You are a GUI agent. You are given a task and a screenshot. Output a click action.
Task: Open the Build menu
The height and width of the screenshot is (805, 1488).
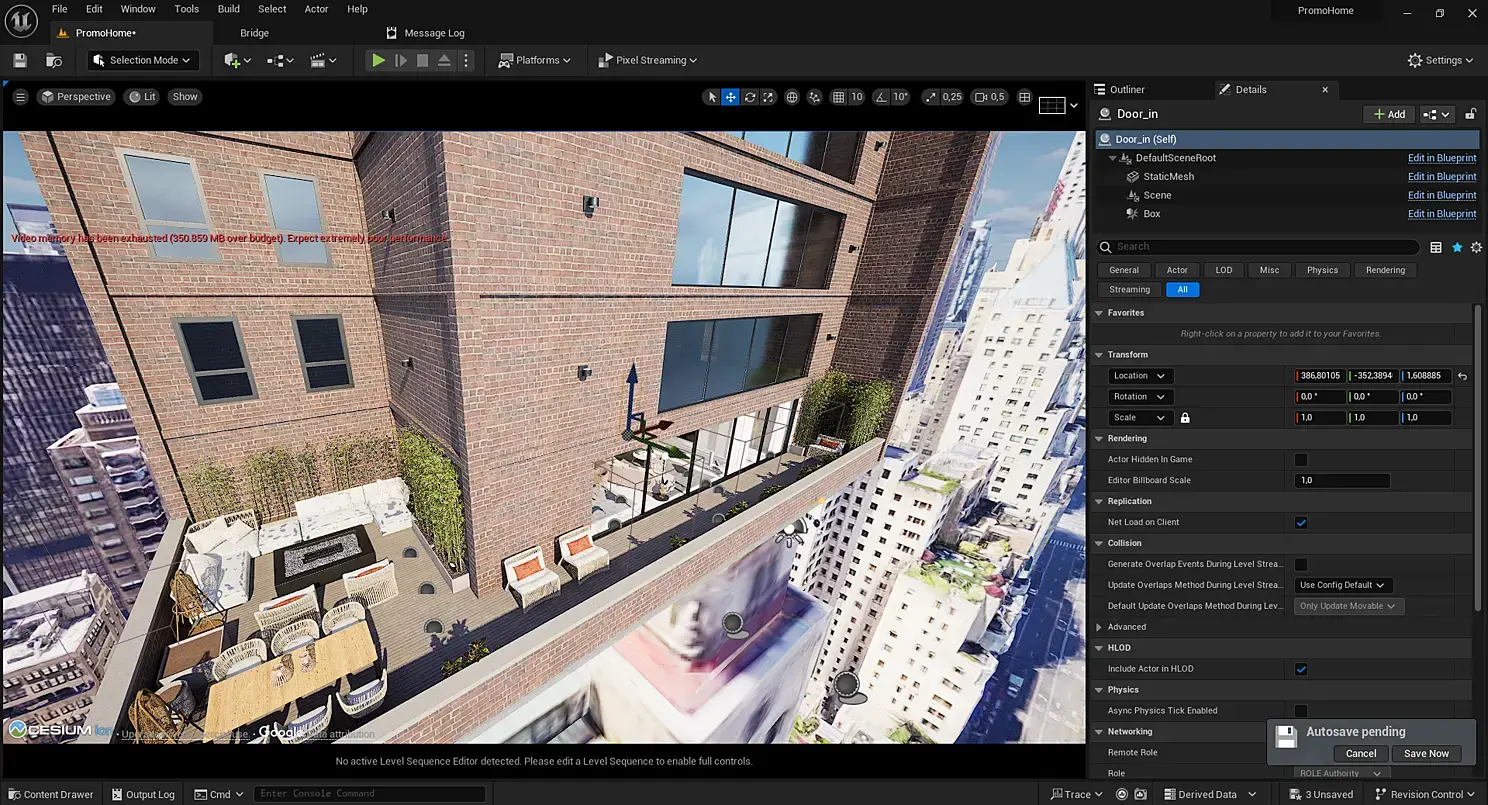[x=229, y=9]
